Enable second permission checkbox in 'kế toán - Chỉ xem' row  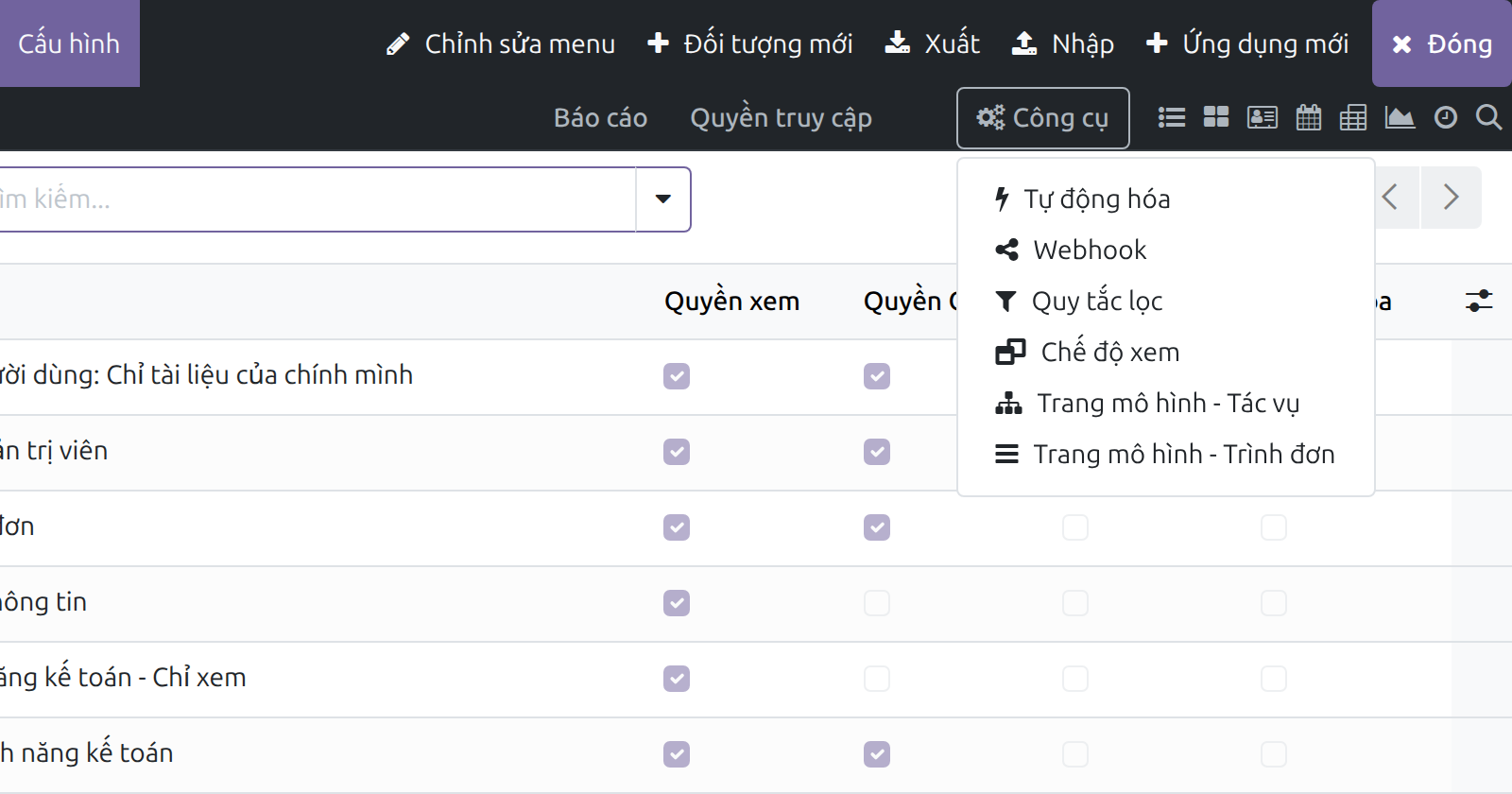[877, 679]
